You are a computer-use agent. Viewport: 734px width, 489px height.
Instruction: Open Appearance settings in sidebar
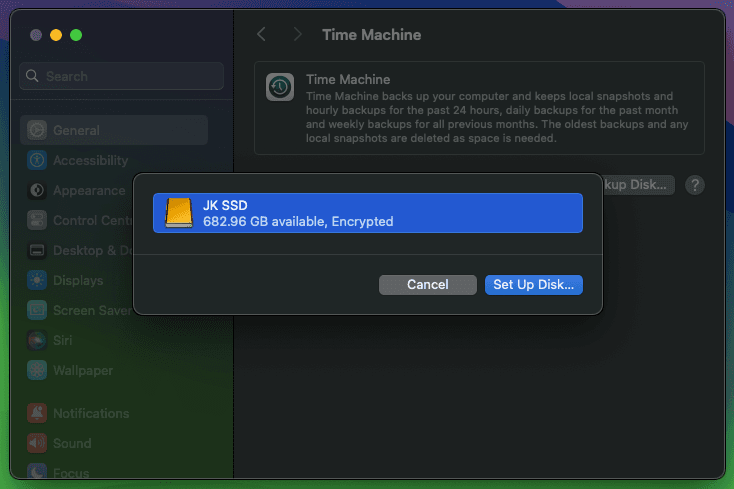click(77, 190)
